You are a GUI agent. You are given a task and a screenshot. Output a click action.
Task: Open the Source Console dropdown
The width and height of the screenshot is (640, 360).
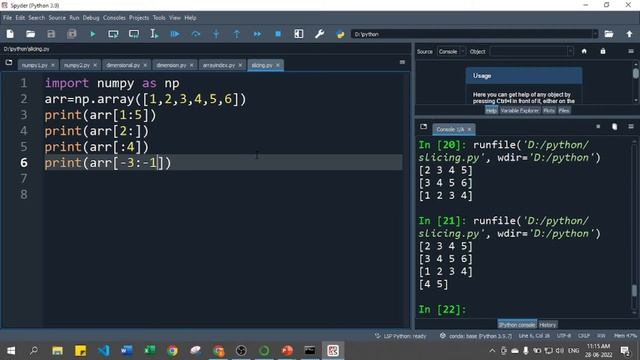pyautogui.click(x=451, y=51)
